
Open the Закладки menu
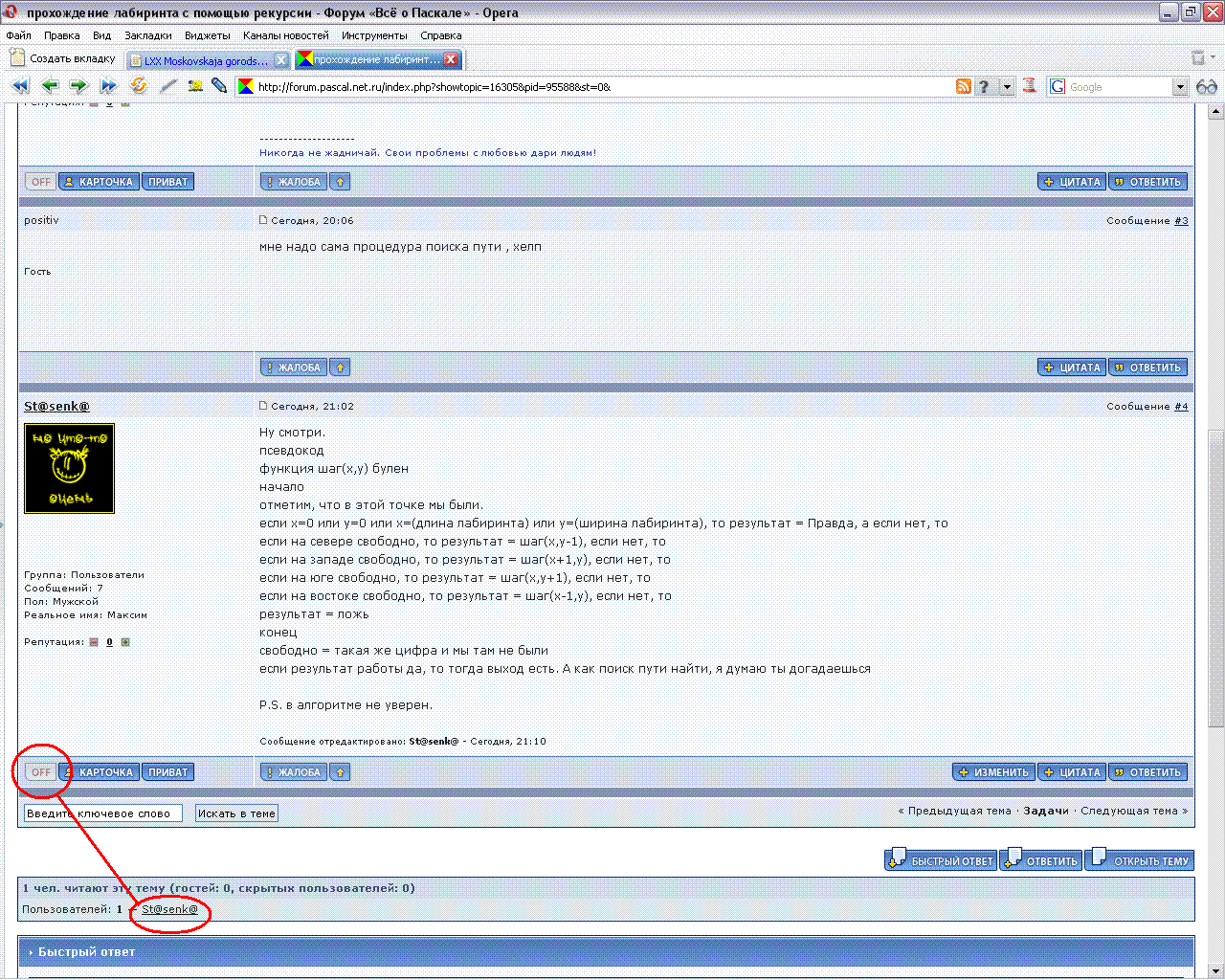pos(147,35)
